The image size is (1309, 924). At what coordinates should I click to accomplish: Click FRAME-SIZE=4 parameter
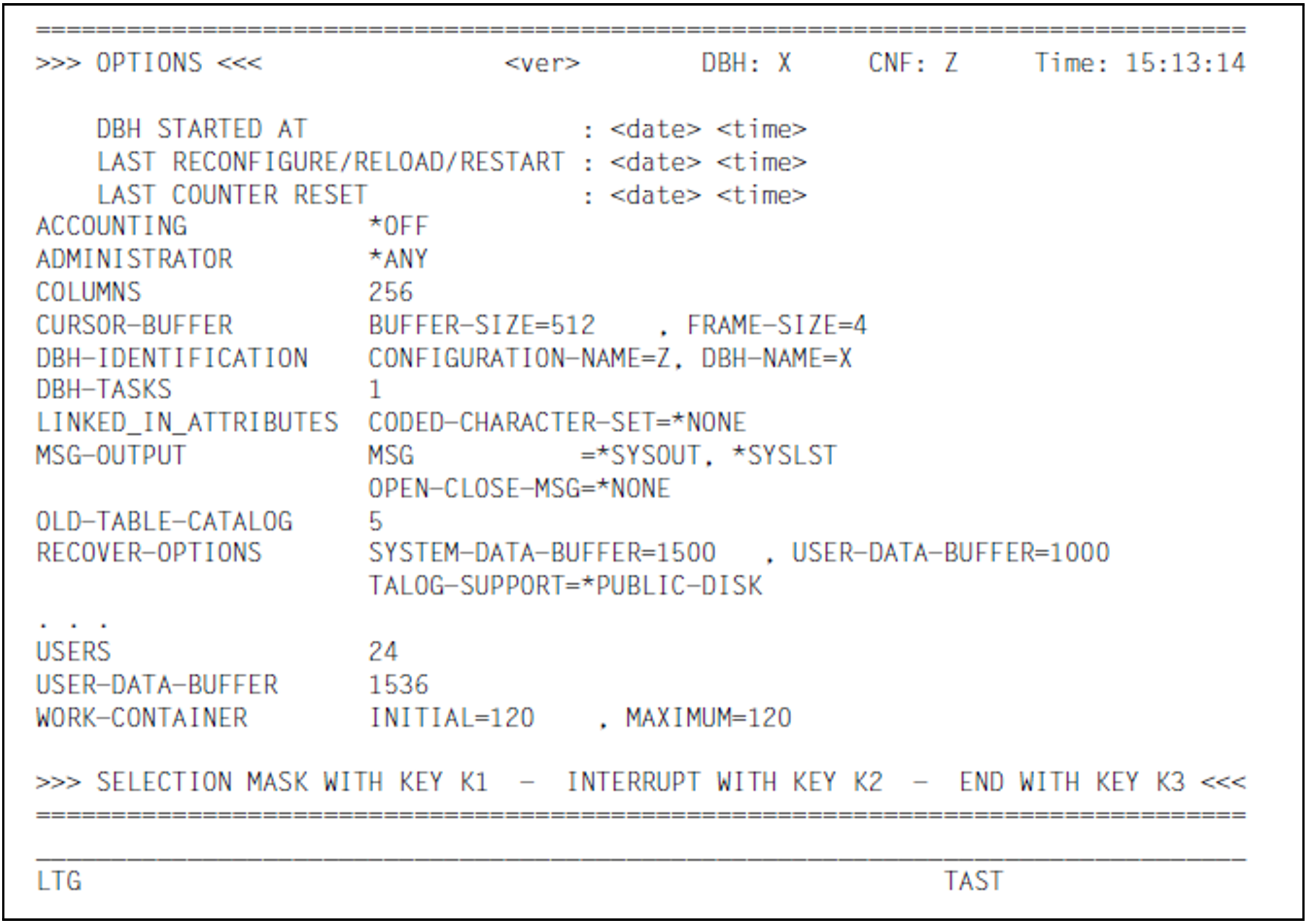tap(776, 325)
